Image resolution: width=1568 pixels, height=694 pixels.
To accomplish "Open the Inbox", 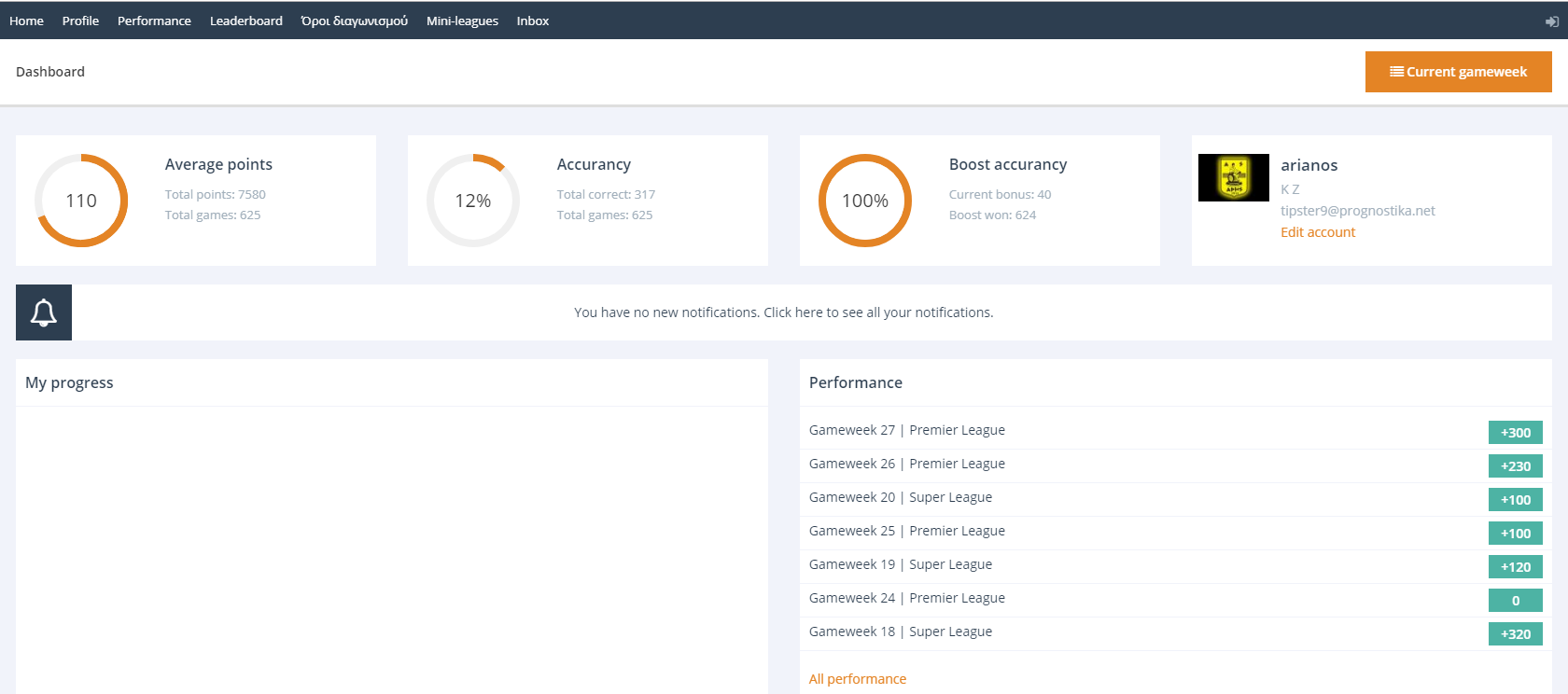I will (532, 21).
